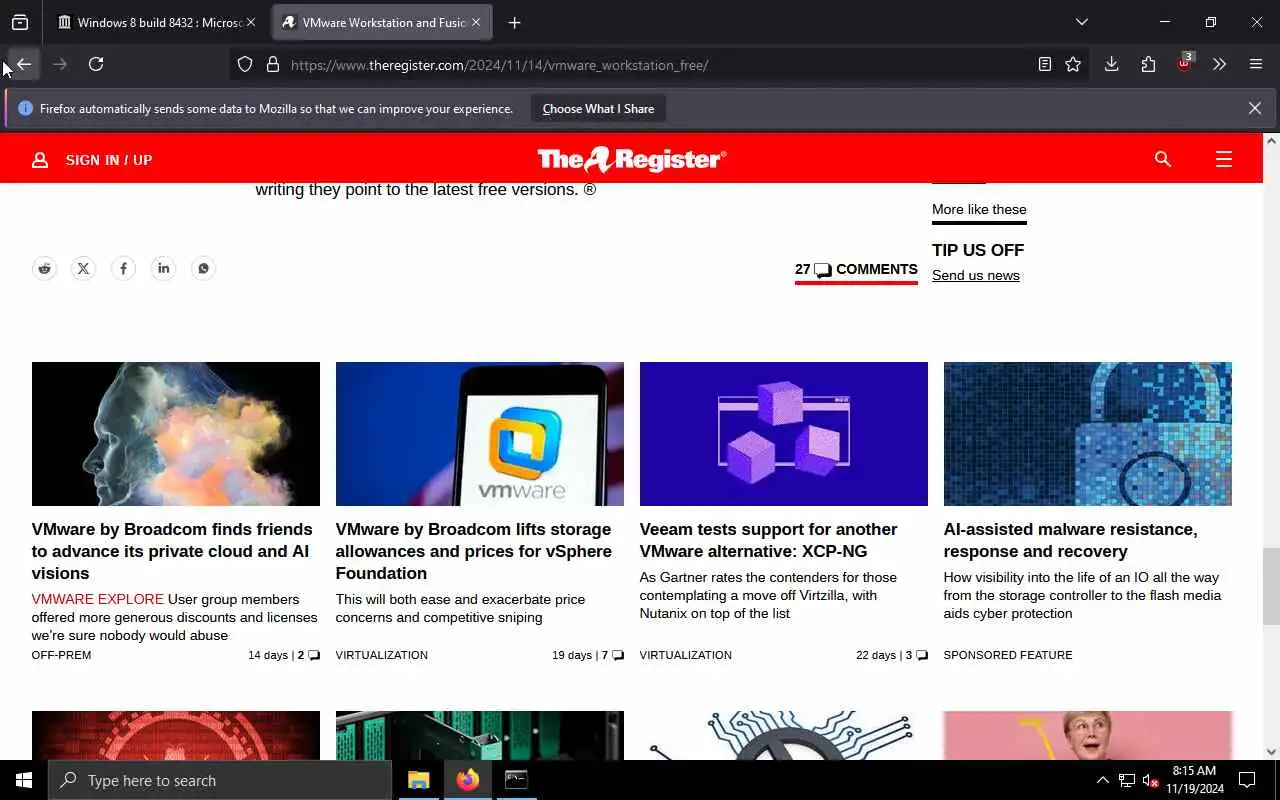The height and width of the screenshot is (800, 1280).
Task: Click More like these link
Action: click(979, 209)
